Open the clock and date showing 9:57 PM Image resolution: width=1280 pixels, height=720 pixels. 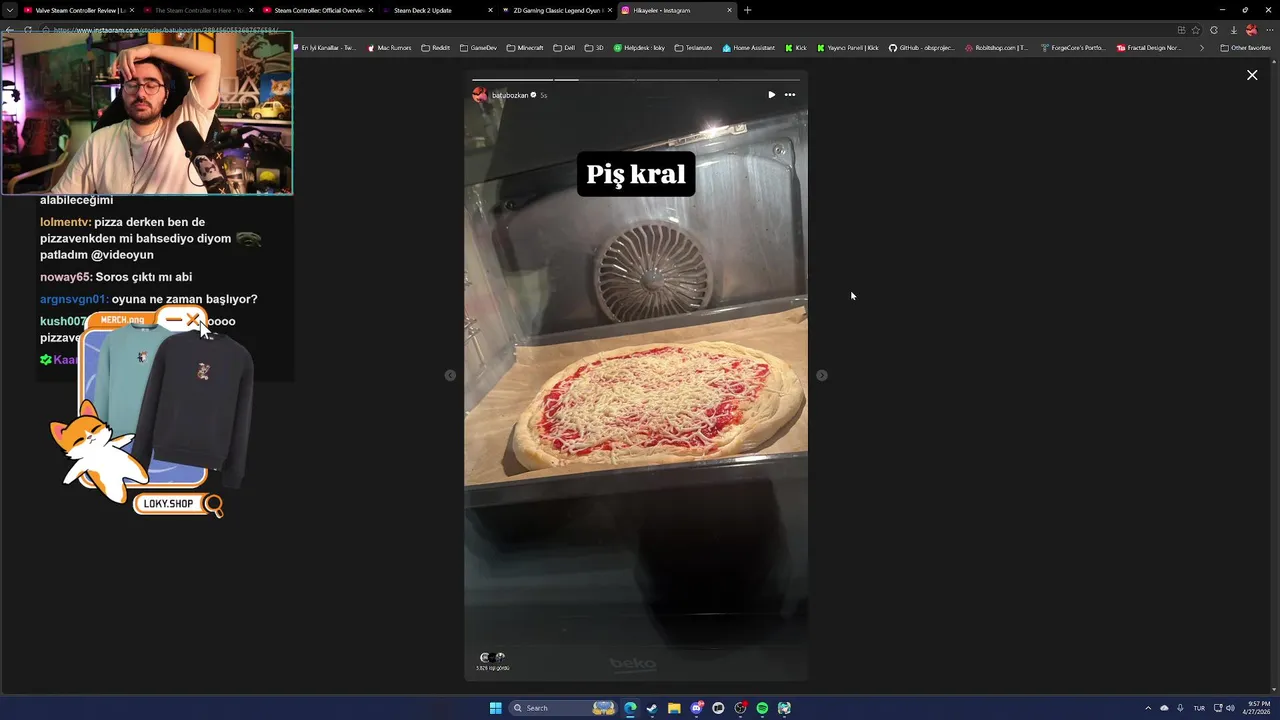[1257, 708]
